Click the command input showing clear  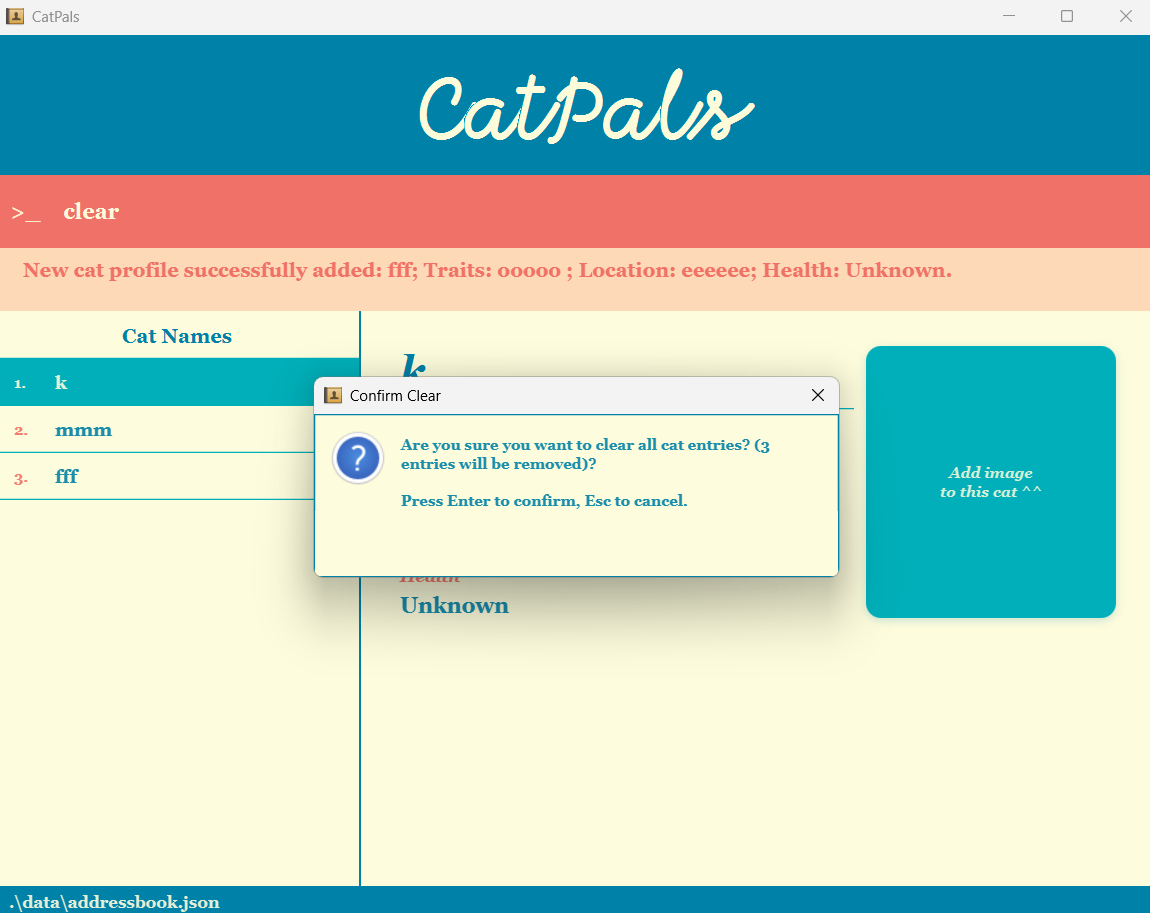[91, 211]
